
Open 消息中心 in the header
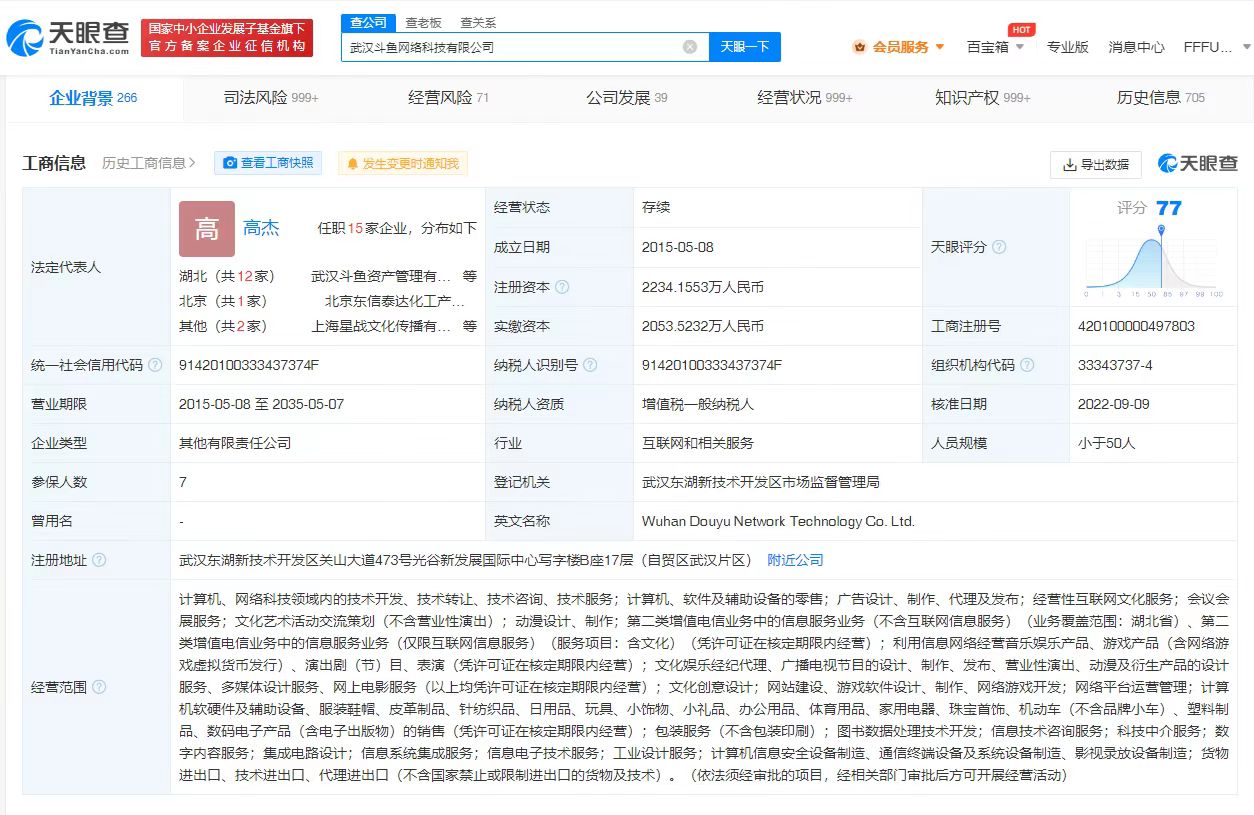coord(1136,47)
